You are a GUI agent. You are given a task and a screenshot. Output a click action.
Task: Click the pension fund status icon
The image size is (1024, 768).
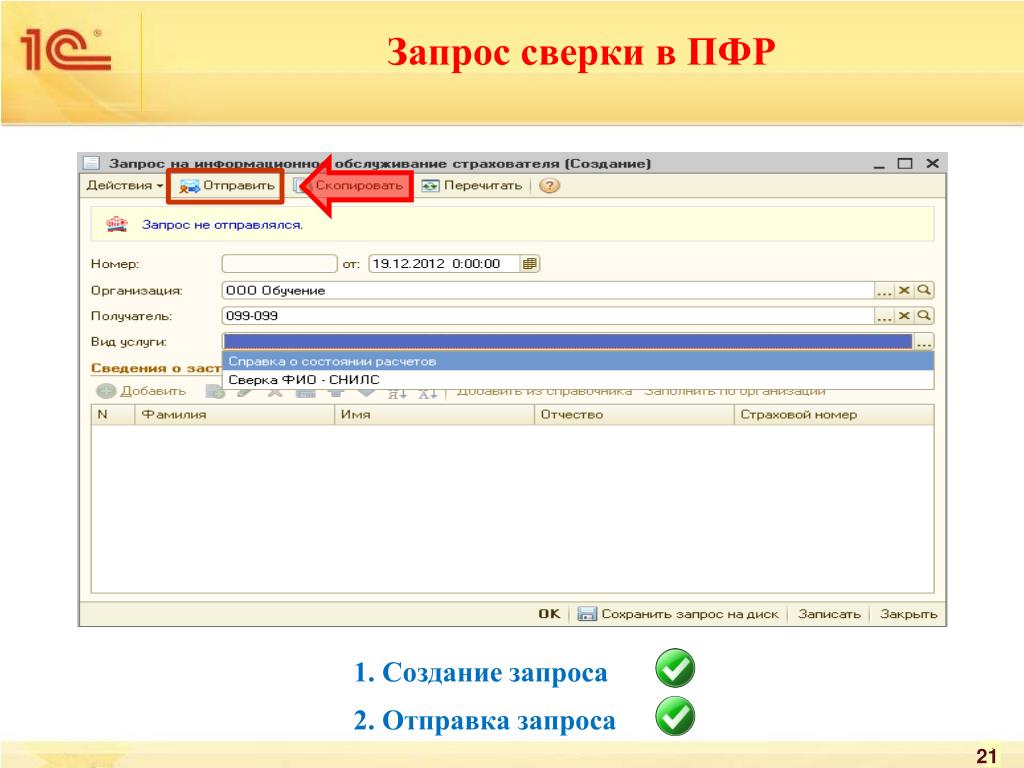coord(117,225)
